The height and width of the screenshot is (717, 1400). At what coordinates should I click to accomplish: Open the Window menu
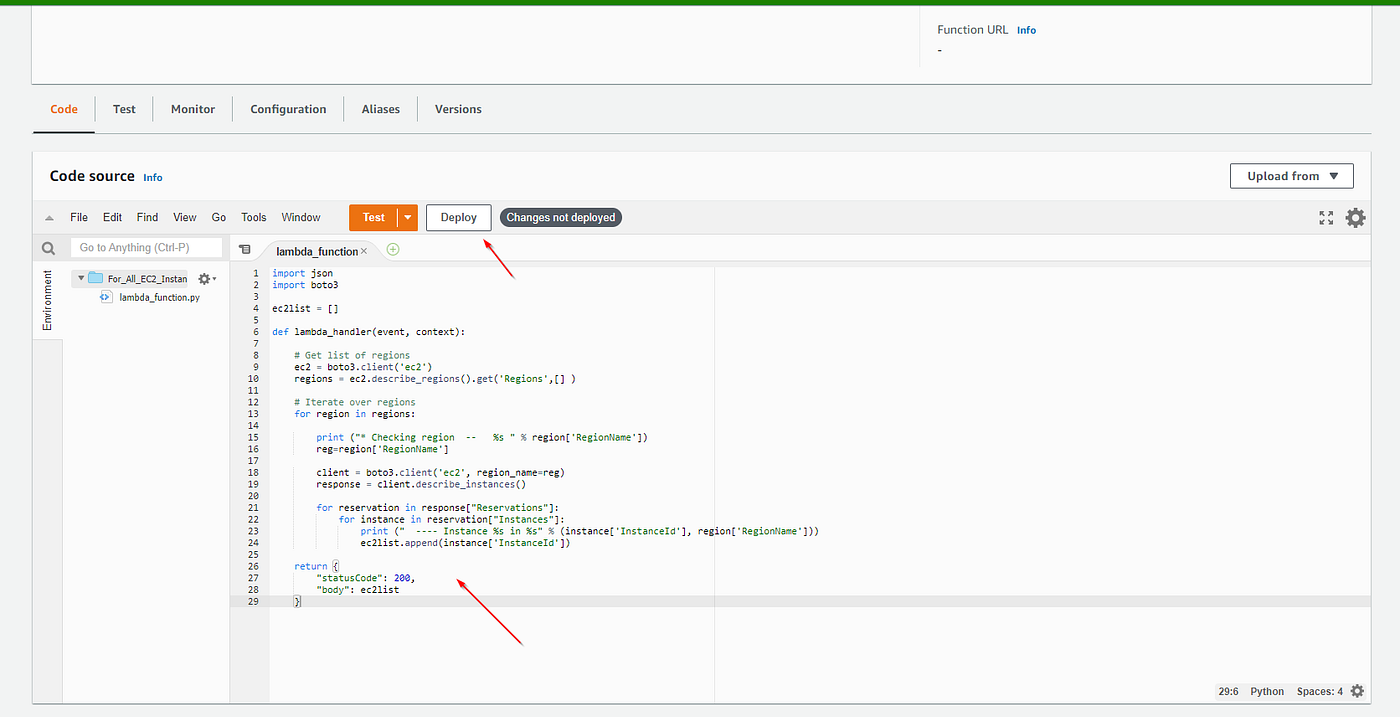[x=300, y=217]
